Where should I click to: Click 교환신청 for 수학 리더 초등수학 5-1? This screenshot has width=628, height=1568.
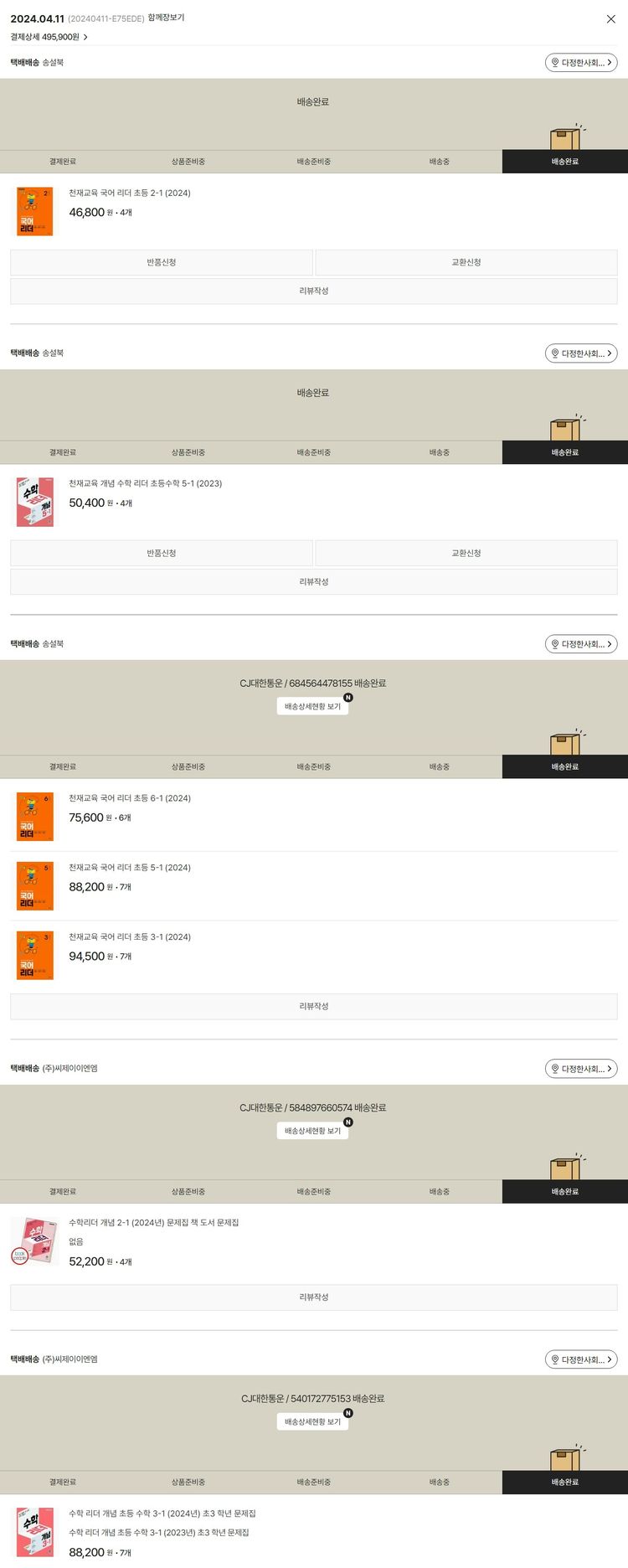point(466,553)
